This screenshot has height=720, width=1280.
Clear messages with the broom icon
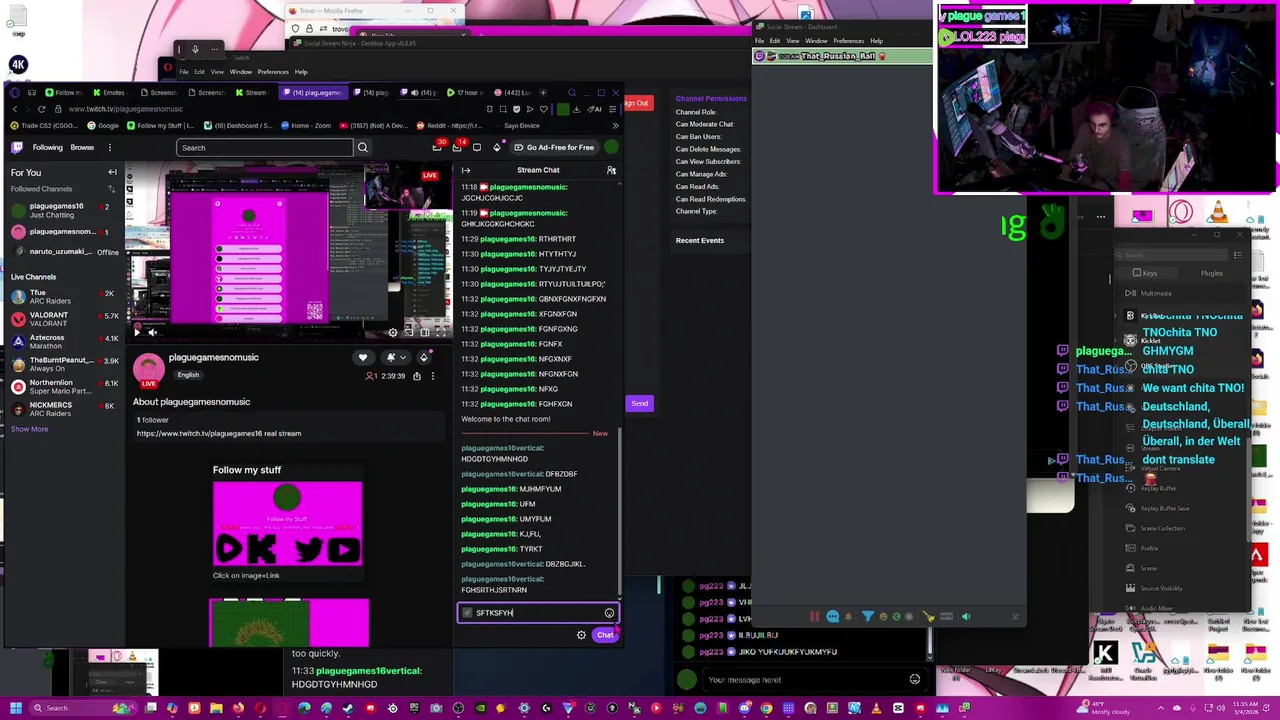pos(929,617)
